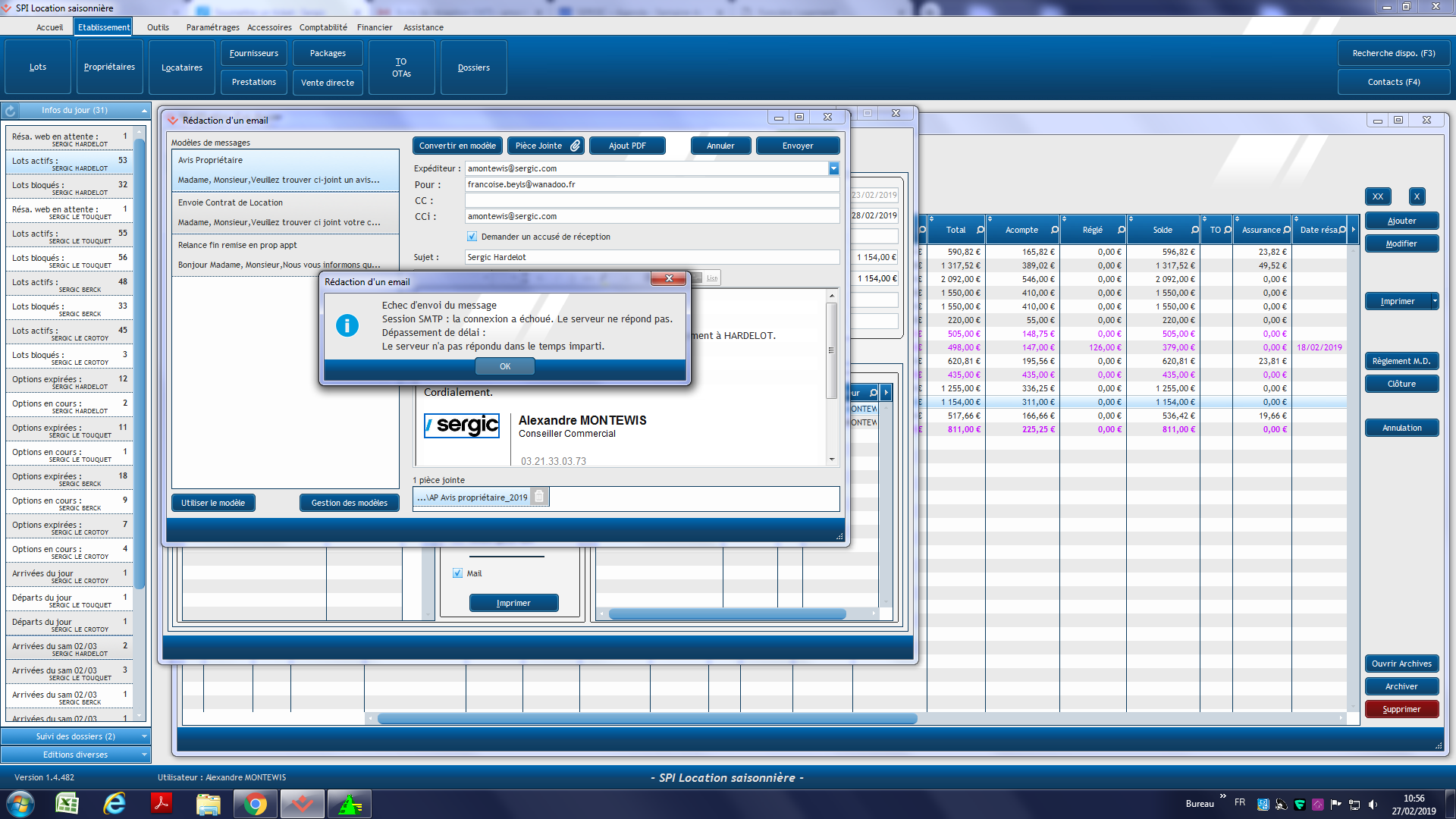Viewport: 1456px width, 819px height.
Task: Click the search magnifier in the Total column
Action: pos(981,230)
